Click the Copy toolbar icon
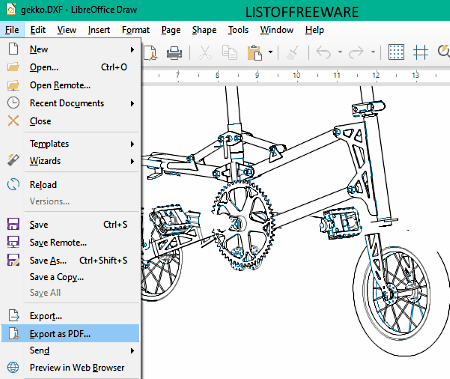 [x=229, y=53]
